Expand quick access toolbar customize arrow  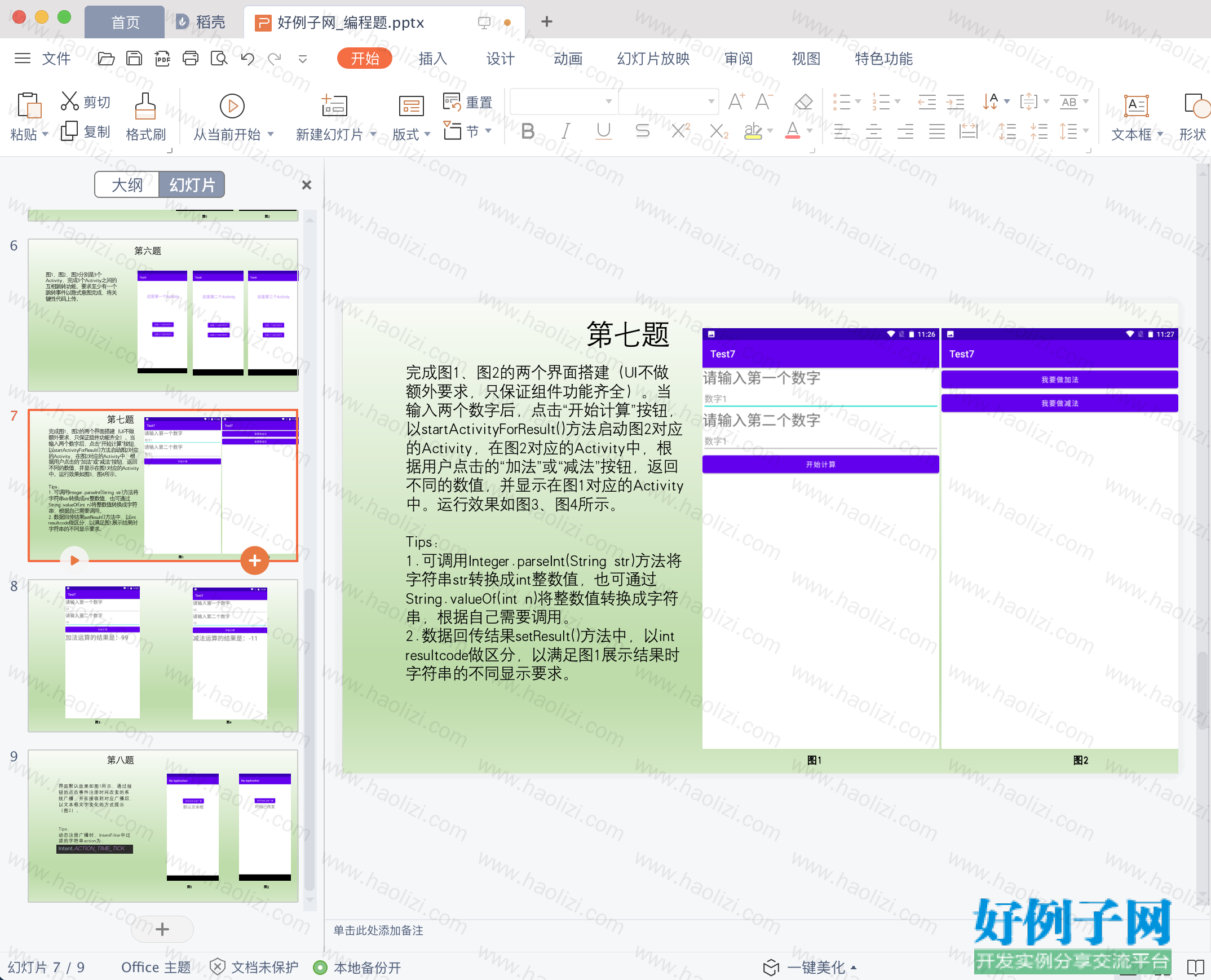(x=302, y=59)
